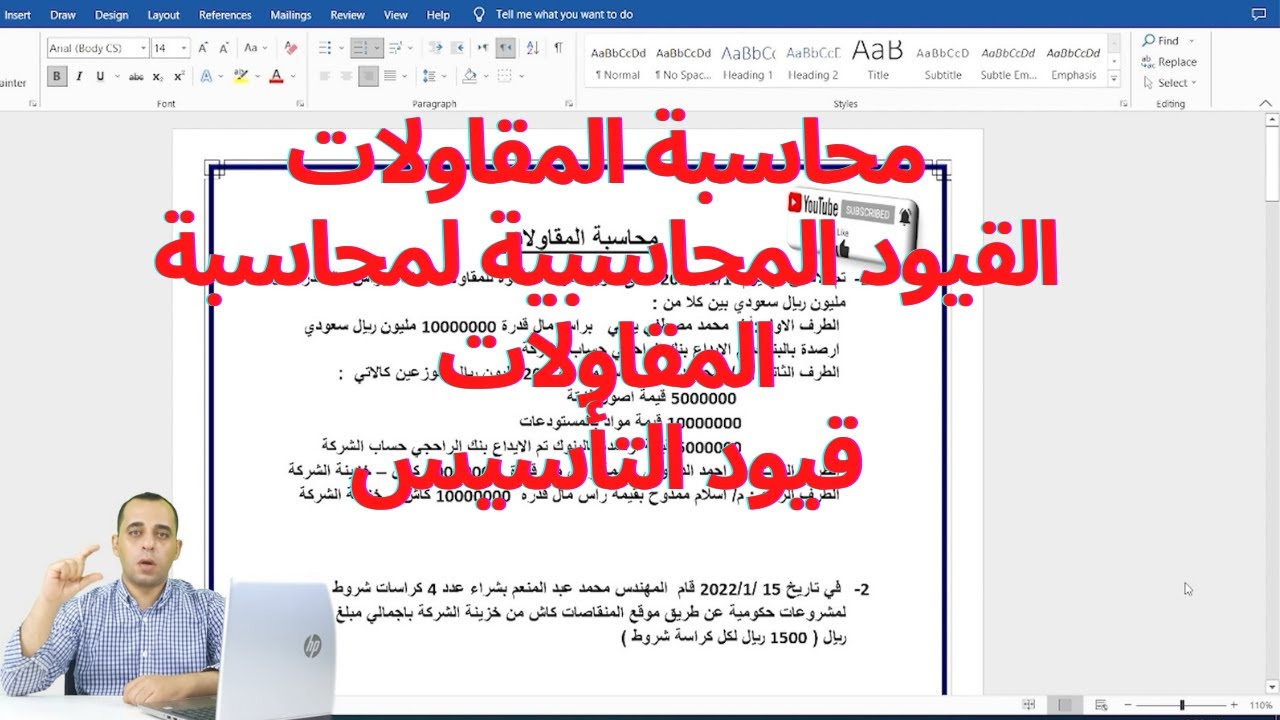Apply the No Spacing style
This screenshot has height=720, width=1280.
pos(683,62)
